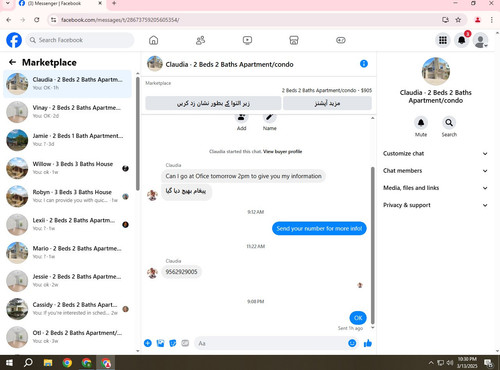
Task: Click the more options Urdu button
Action: point(327,103)
